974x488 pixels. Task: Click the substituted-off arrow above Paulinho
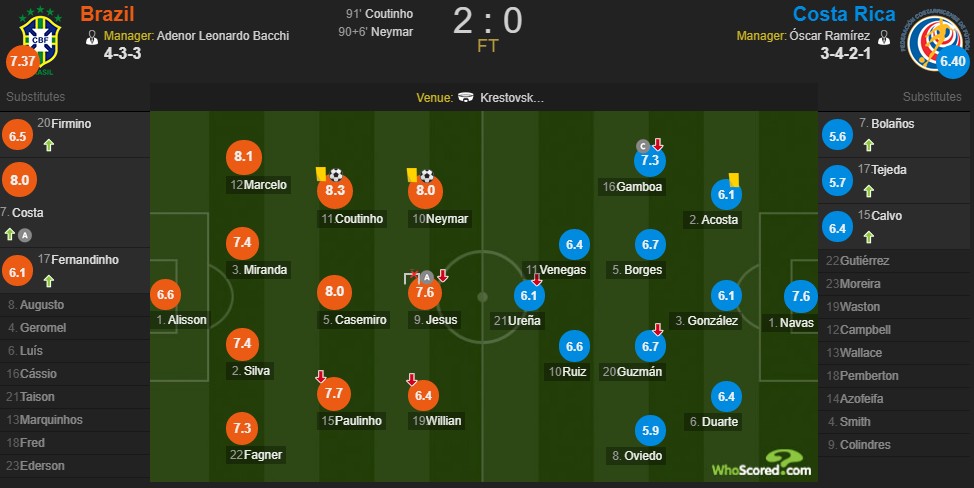(x=320, y=377)
